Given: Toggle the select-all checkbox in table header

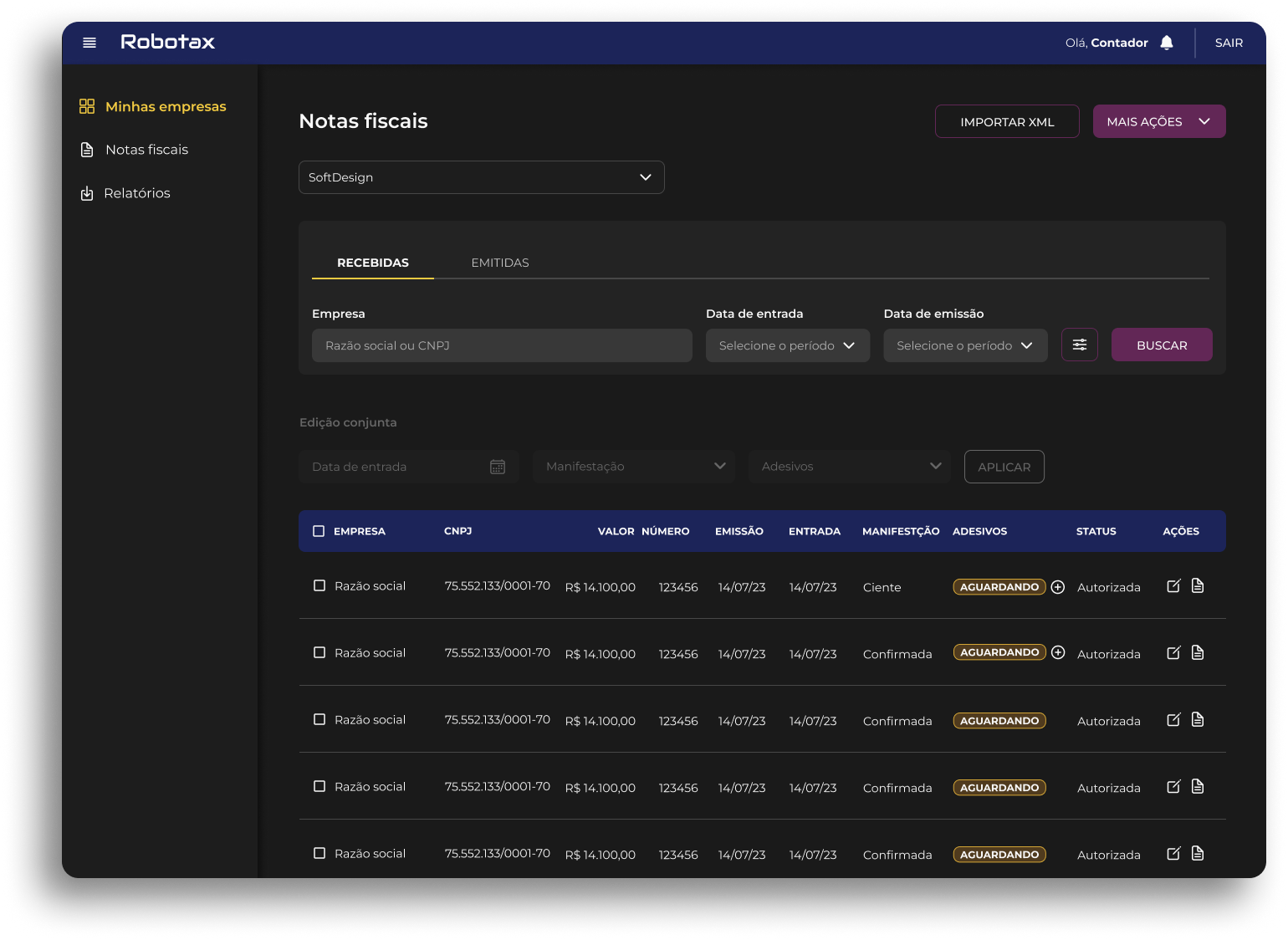Looking at the screenshot, I should pyautogui.click(x=319, y=531).
